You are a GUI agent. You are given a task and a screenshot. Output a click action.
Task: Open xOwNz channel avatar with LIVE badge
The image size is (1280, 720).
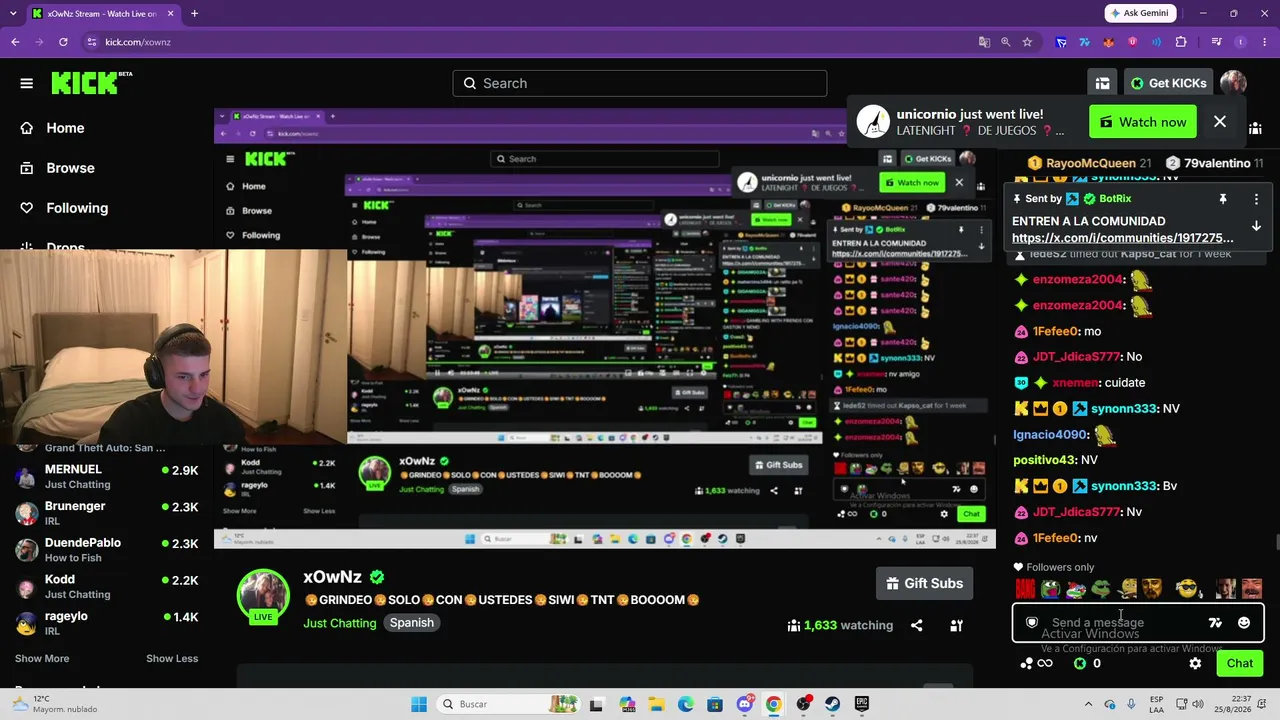point(263,597)
